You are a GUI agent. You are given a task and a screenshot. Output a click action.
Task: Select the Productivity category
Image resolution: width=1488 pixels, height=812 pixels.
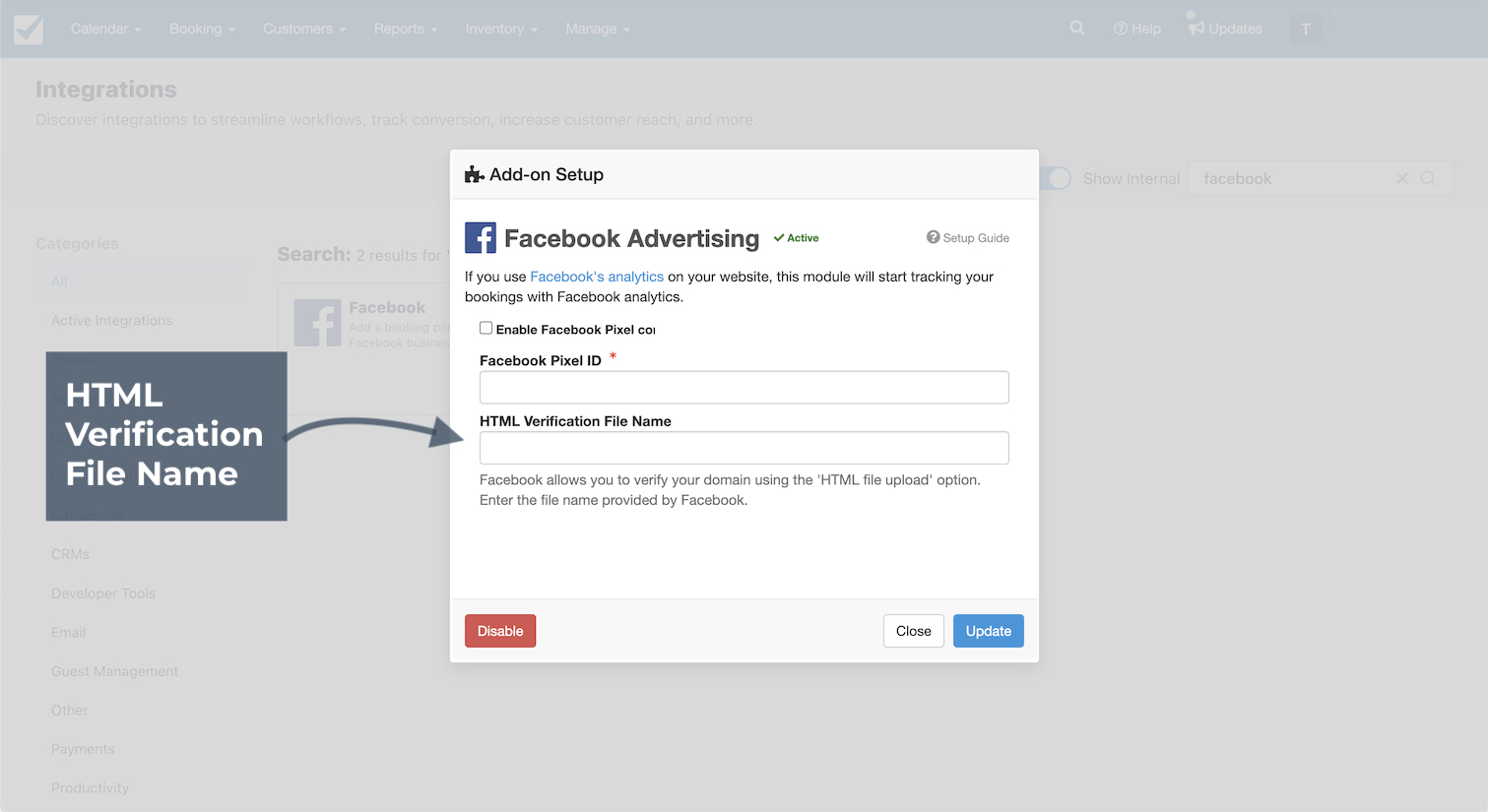90,788
